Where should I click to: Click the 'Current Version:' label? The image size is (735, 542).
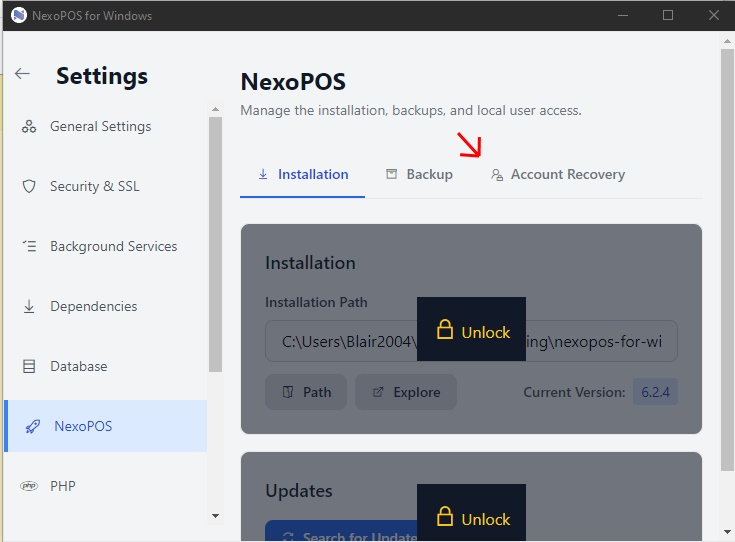(574, 392)
